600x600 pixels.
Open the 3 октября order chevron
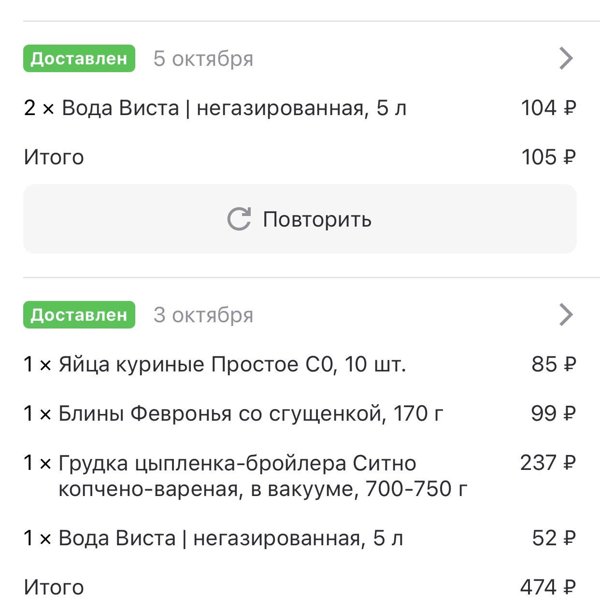point(566,315)
